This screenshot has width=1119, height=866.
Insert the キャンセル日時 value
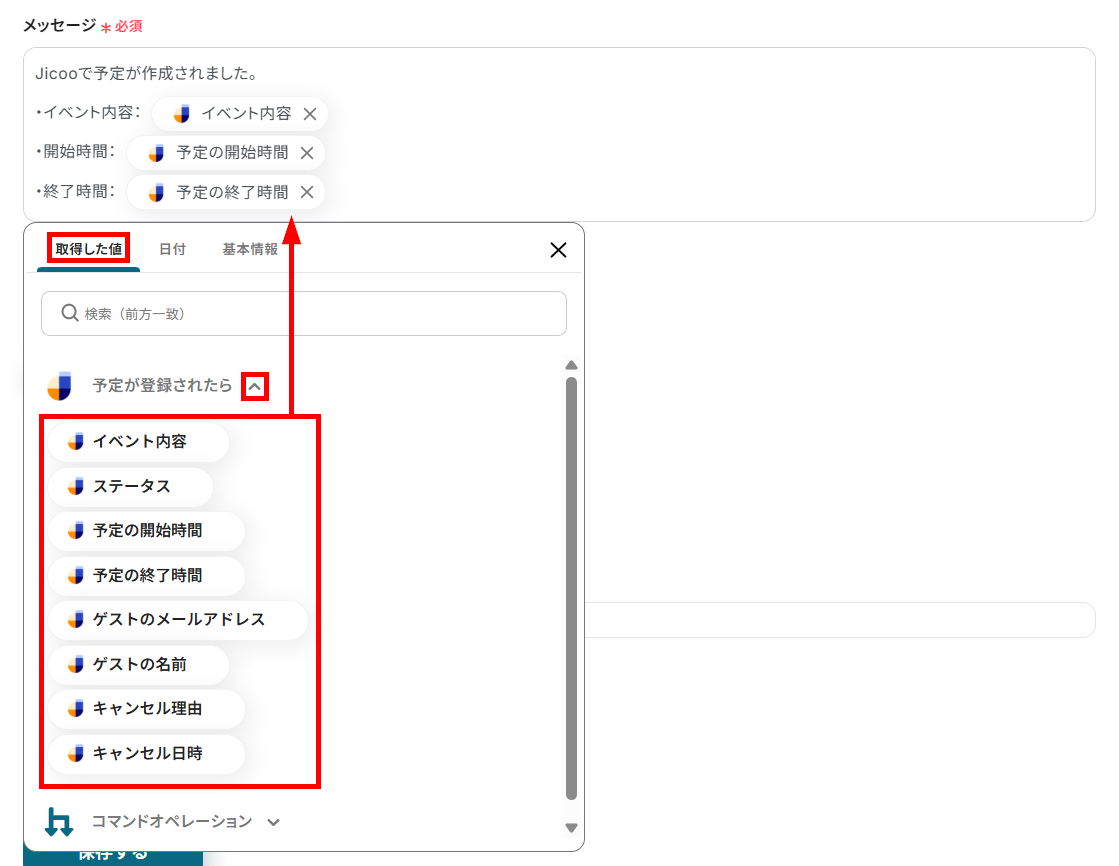[147, 753]
